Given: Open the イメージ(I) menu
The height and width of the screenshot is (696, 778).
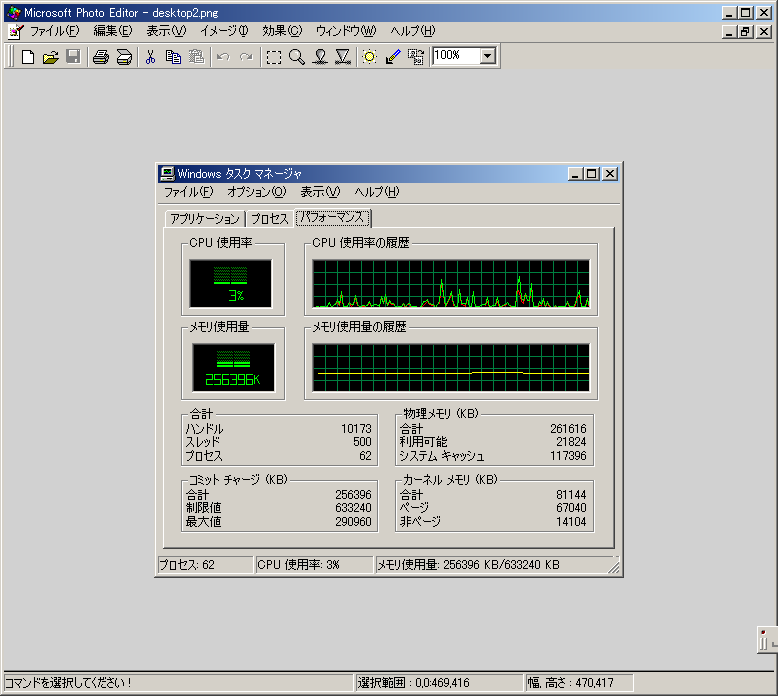Looking at the screenshot, I should pos(224,31).
